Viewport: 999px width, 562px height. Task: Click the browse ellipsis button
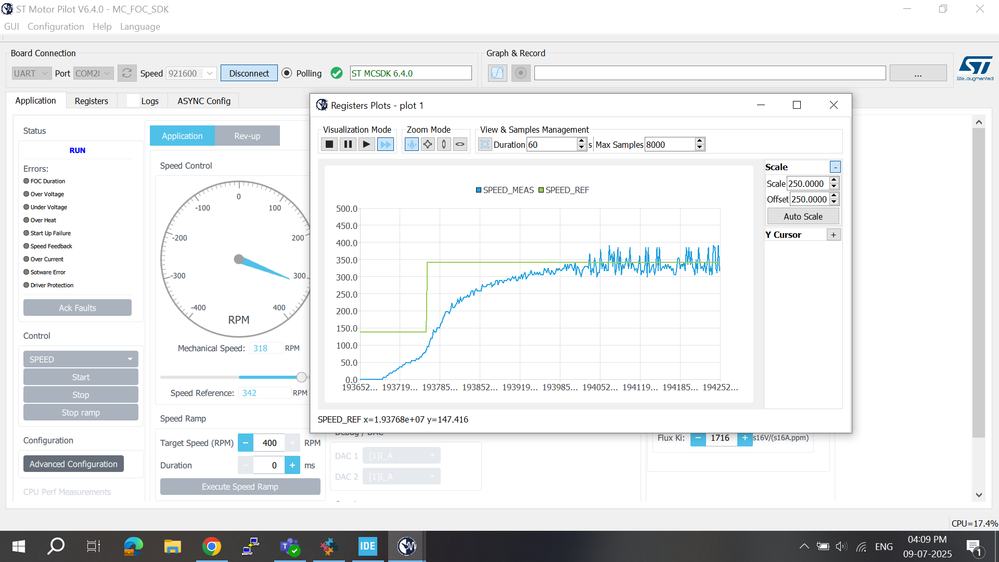point(918,73)
